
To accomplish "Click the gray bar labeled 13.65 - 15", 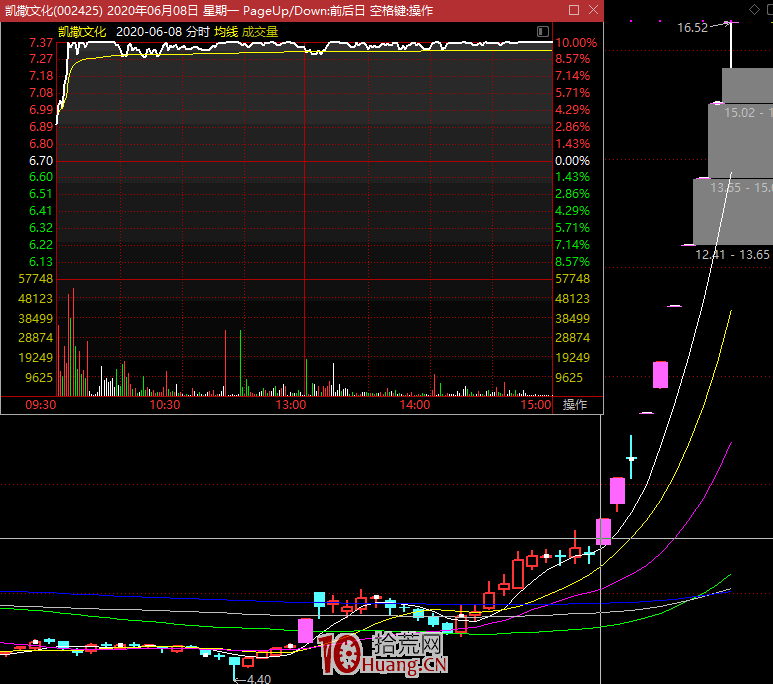I will (733, 211).
